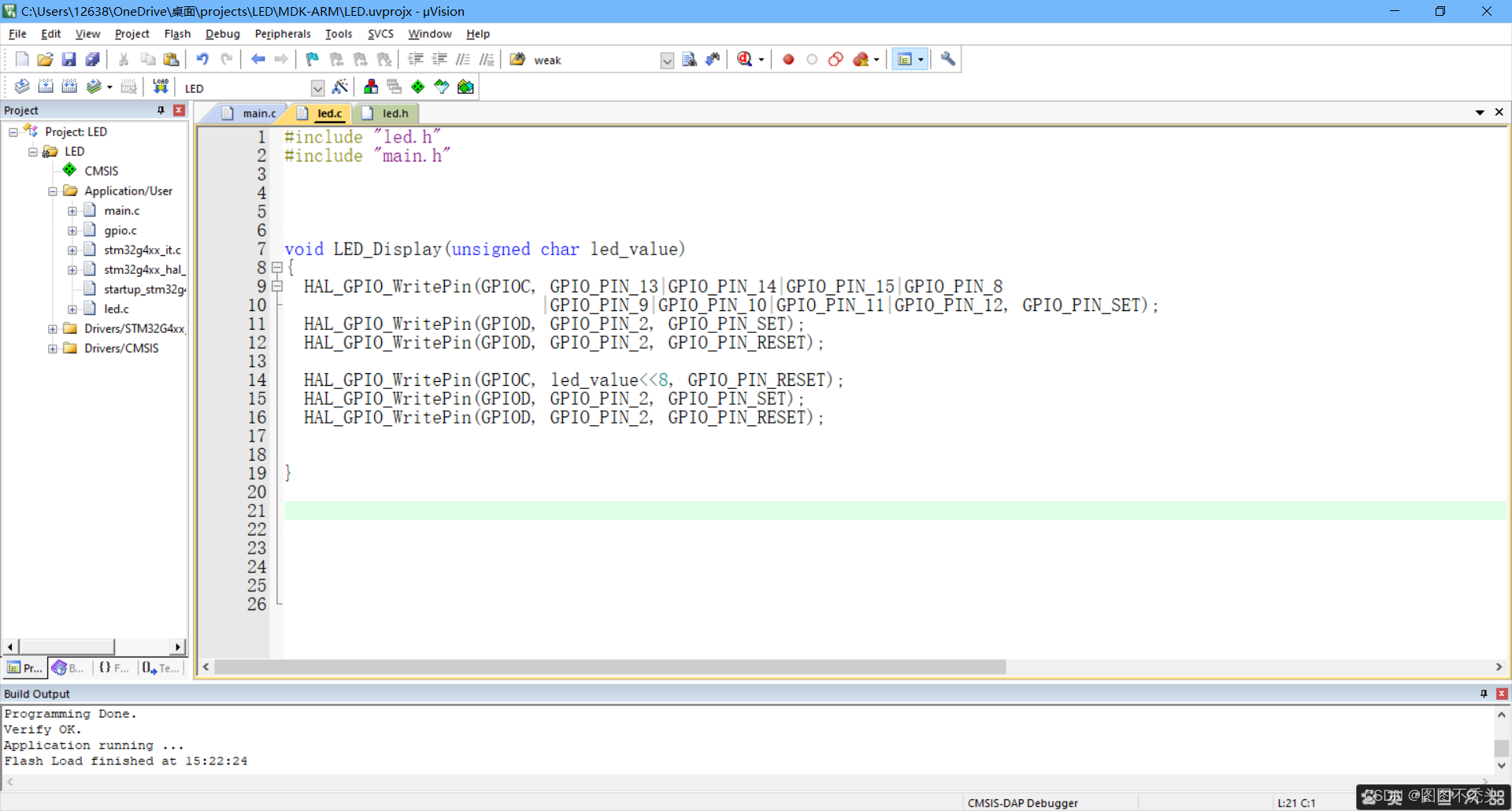1512x811 pixels.
Task: Open the Configuration wrench dialog
Action: tap(947, 59)
